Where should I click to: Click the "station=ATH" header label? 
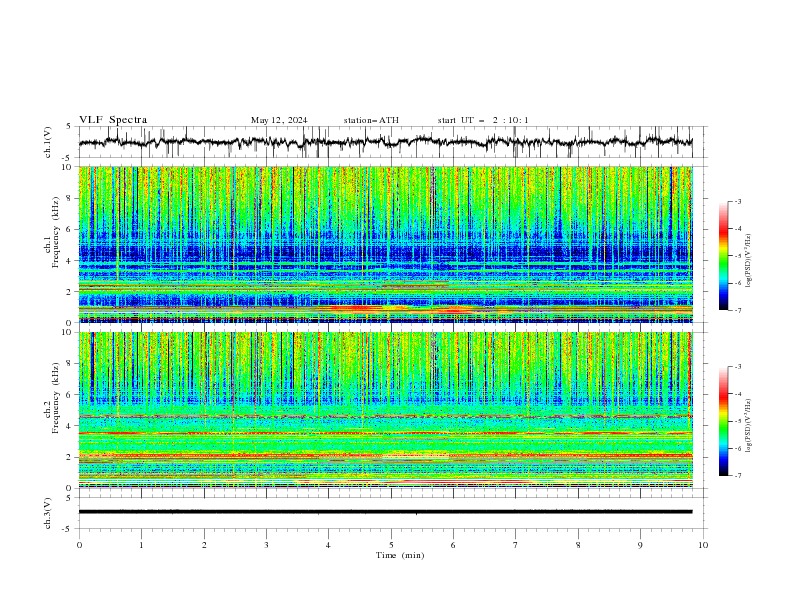371,120
